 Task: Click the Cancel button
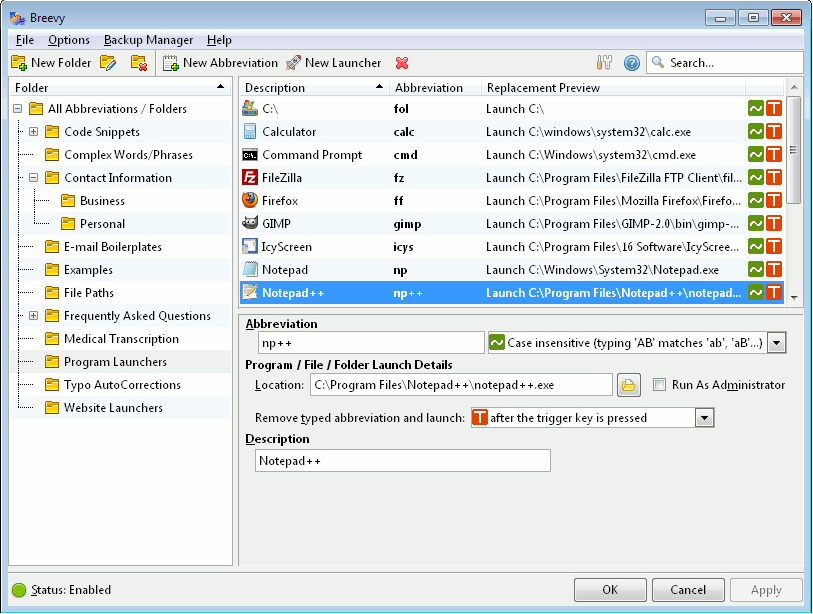click(687, 590)
